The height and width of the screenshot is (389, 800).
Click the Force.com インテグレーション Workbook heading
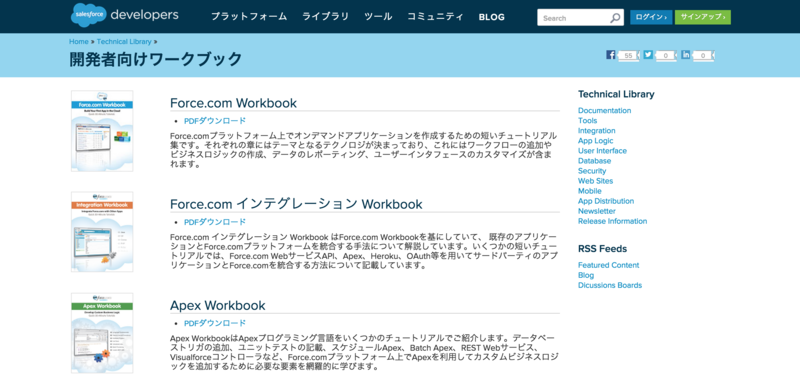pyautogui.click(x=296, y=204)
